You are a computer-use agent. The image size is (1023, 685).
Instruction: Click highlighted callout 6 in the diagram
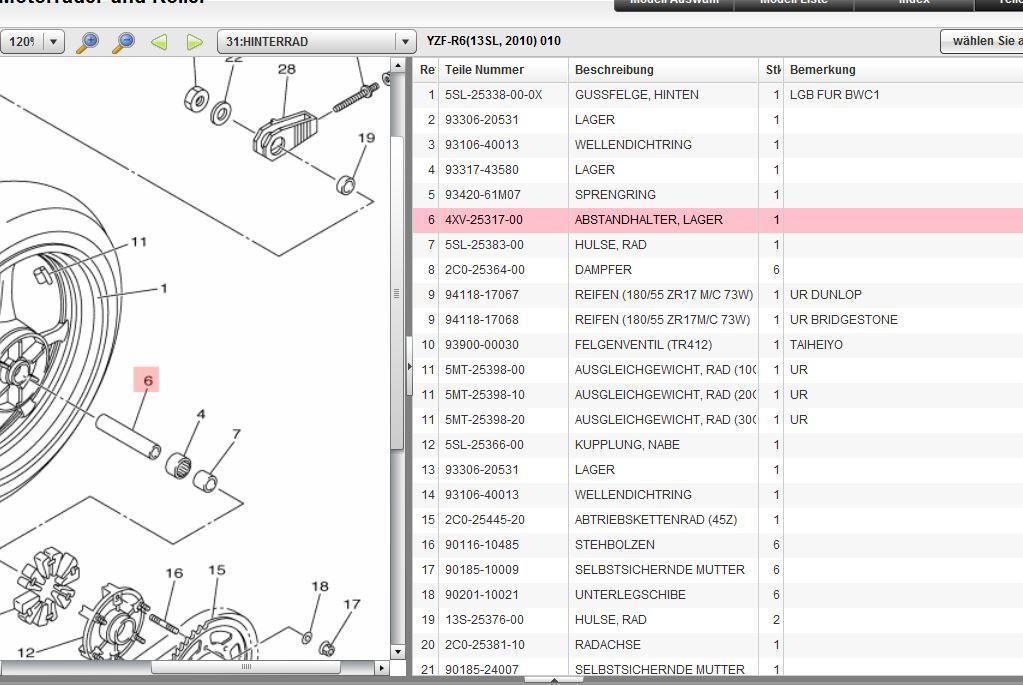coord(147,380)
